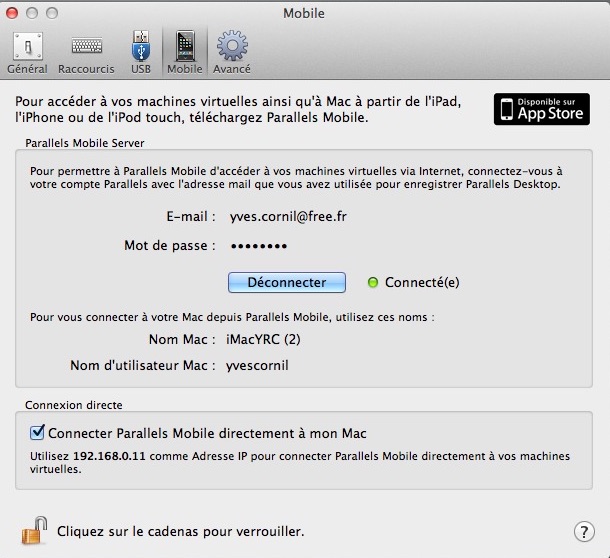The image size is (610, 558).
Task: Uncheck Connecter Parallels Mobile directement à mon Mac
Action: 37,432
